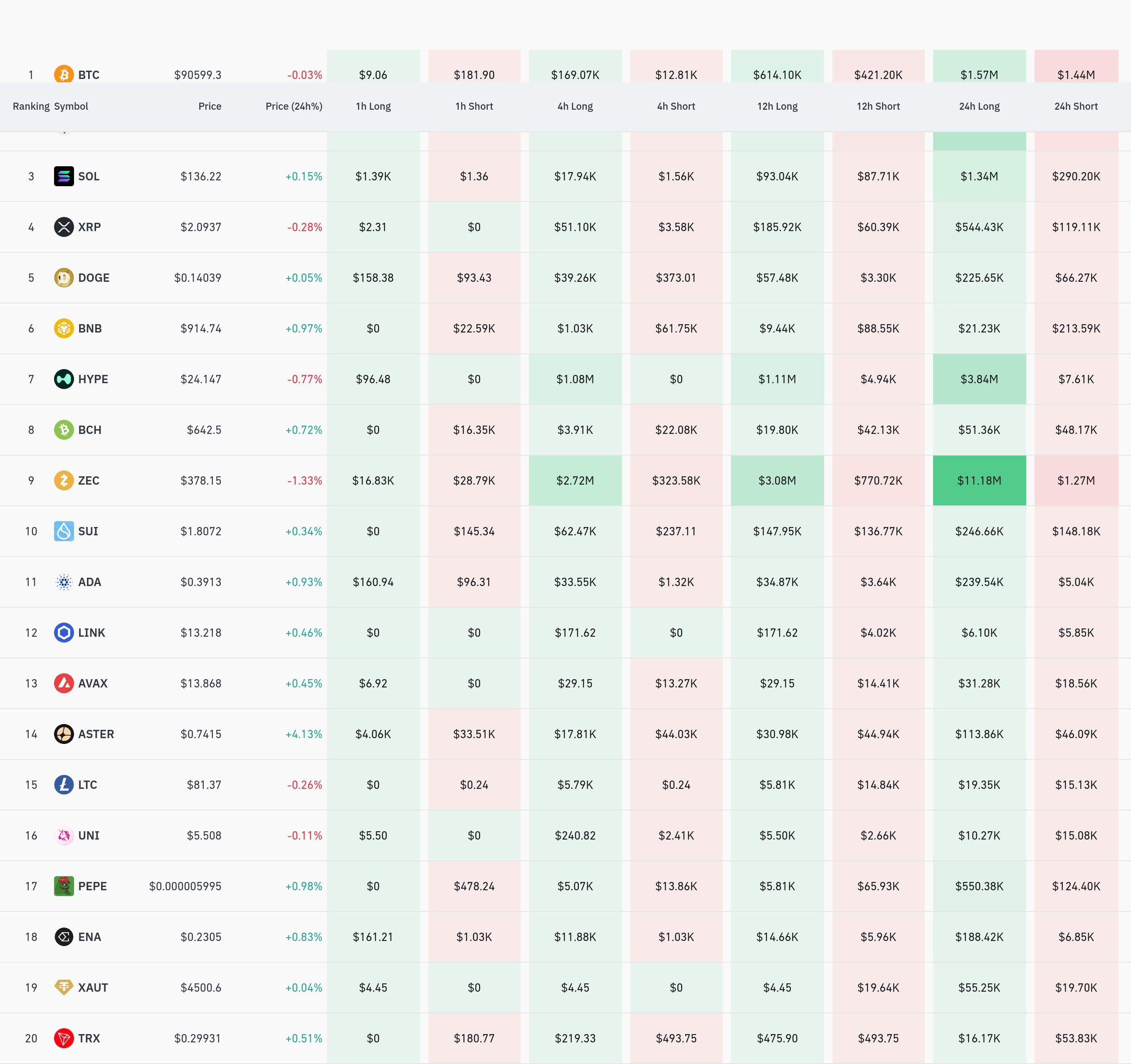Sort by 1h Short column header

tap(474, 106)
